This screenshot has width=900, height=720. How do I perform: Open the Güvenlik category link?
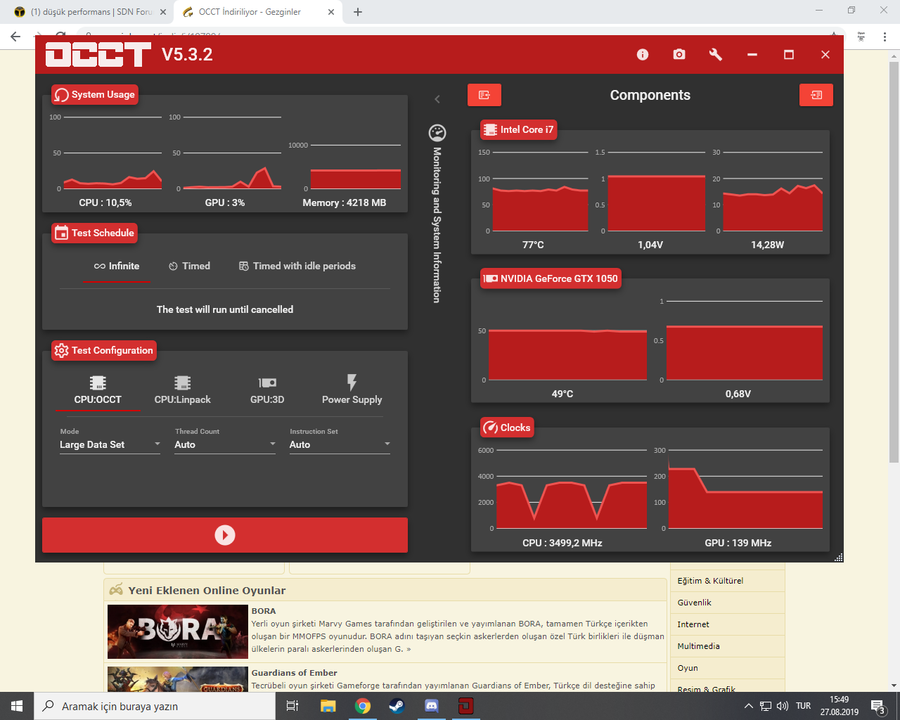pos(694,602)
